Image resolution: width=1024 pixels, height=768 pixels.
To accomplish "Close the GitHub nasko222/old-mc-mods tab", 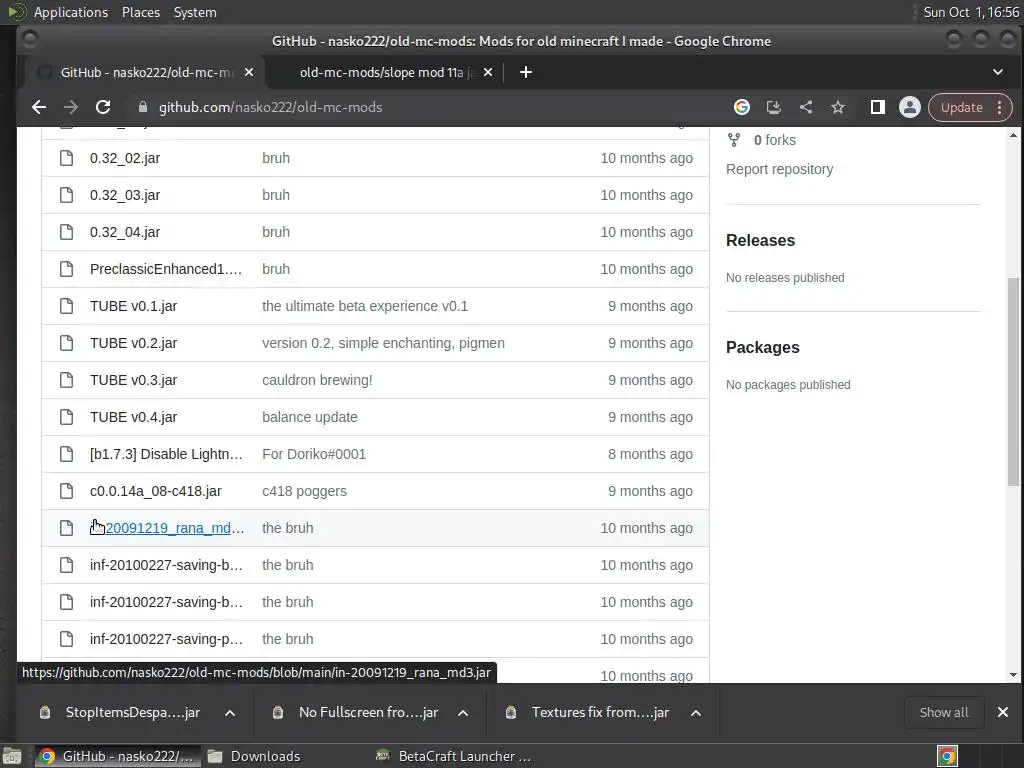I will [x=249, y=72].
